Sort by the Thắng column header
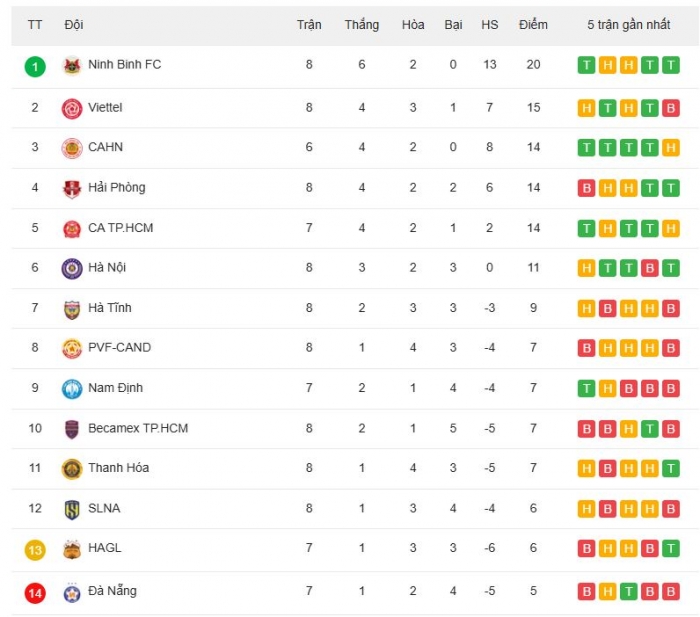Viewport: 700px width, 617px height. tap(361, 24)
